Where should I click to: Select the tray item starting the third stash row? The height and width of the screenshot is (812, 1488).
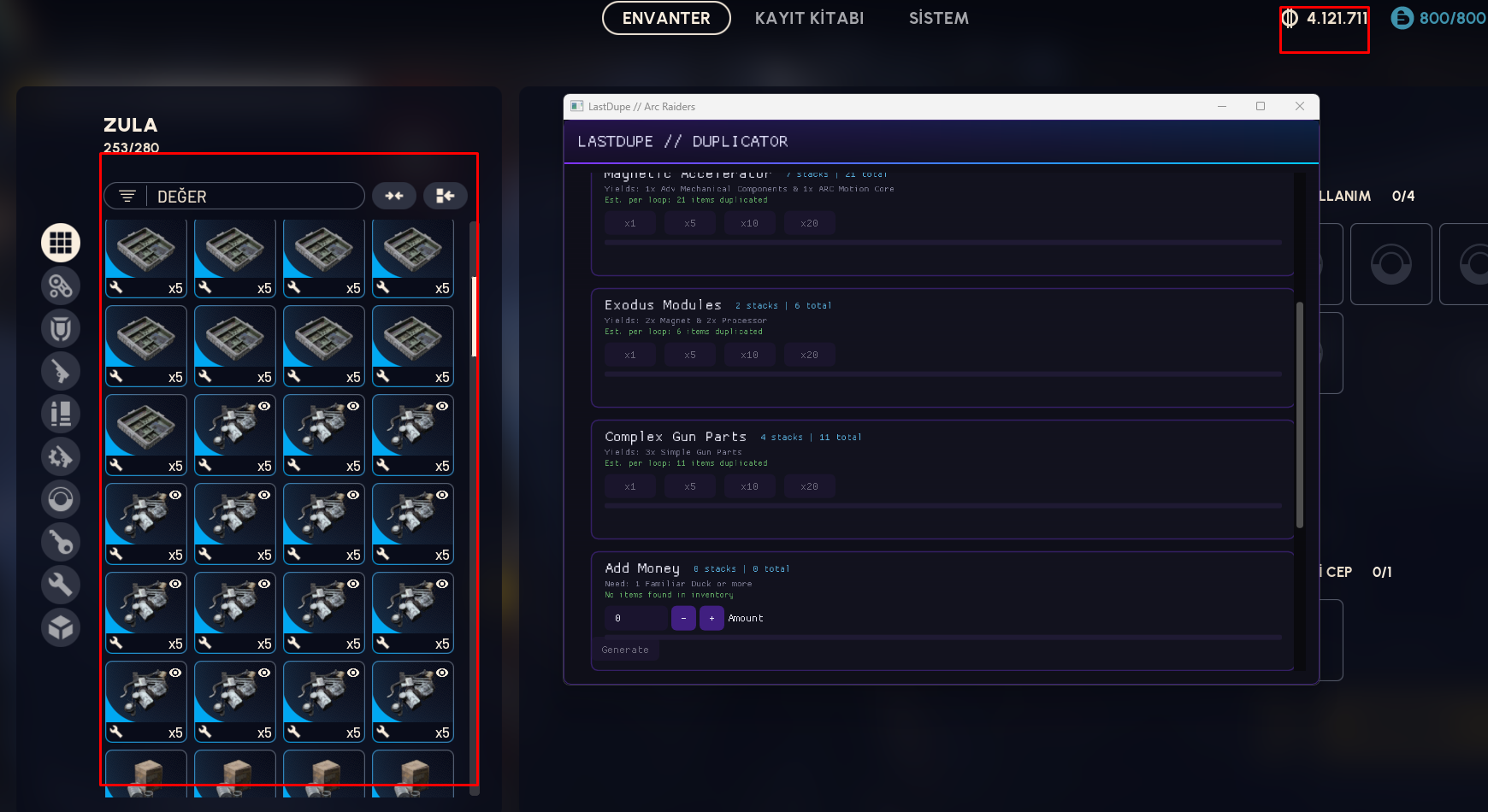coord(146,435)
